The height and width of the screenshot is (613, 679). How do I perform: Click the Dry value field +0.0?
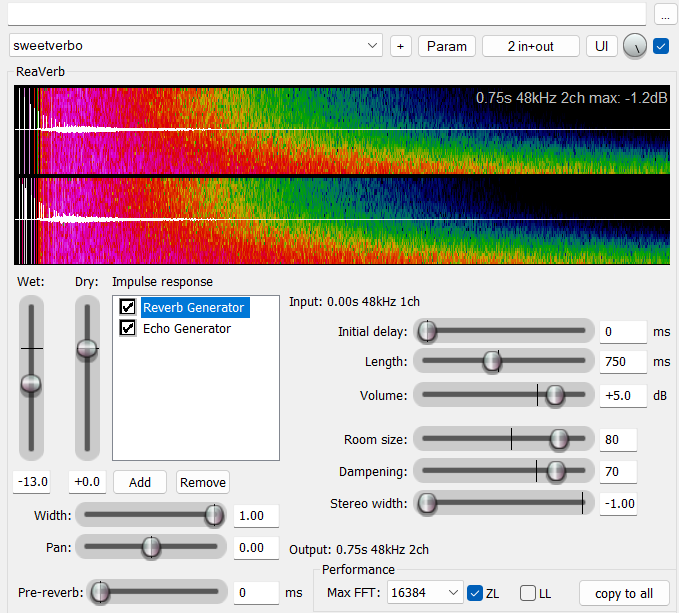pos(87,481)
